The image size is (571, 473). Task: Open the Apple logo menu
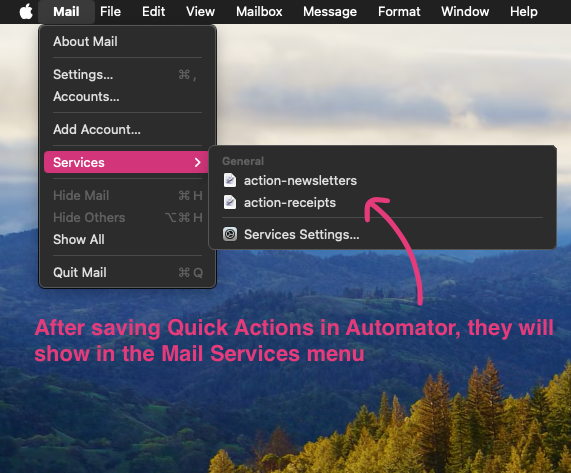pos(26,12)
